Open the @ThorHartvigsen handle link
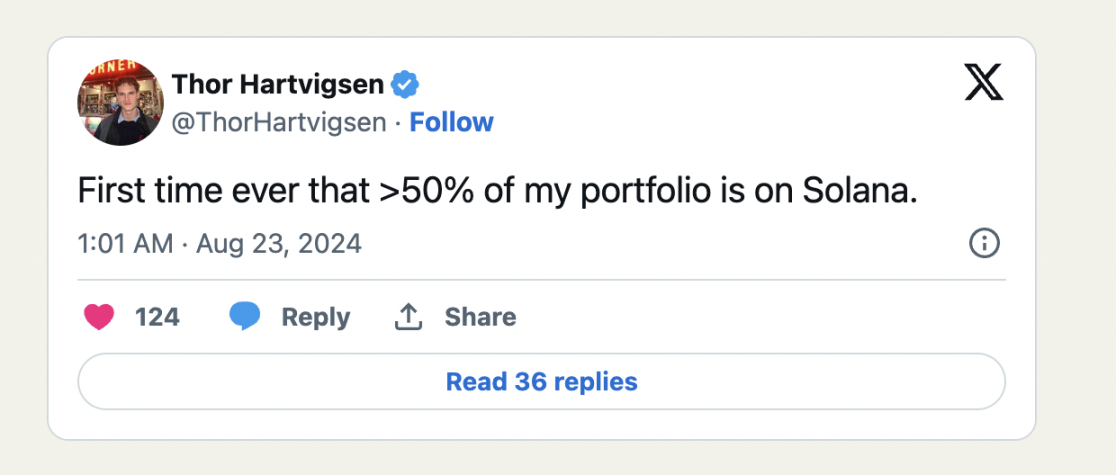This screenshot has height=475, width=1116. pos(279,122)
